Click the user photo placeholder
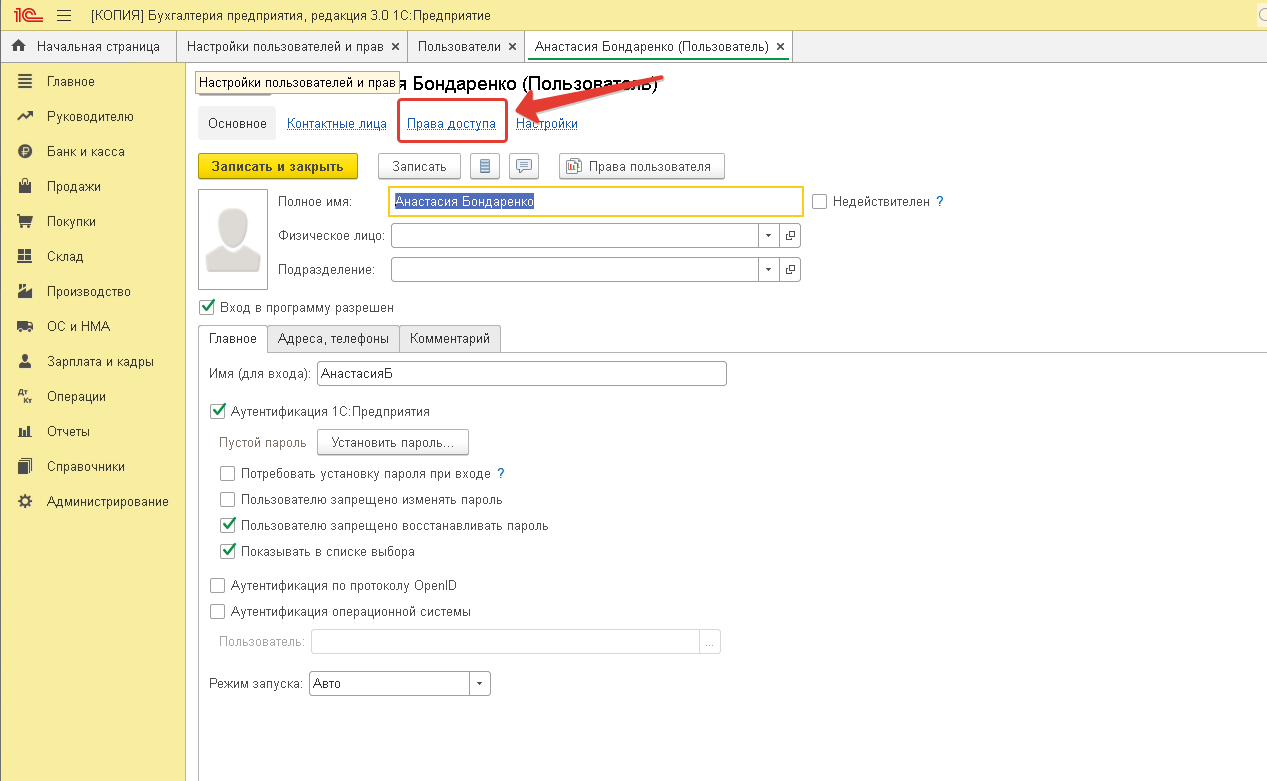Viewport: 1267px width, 781px height. pos(233,239)
